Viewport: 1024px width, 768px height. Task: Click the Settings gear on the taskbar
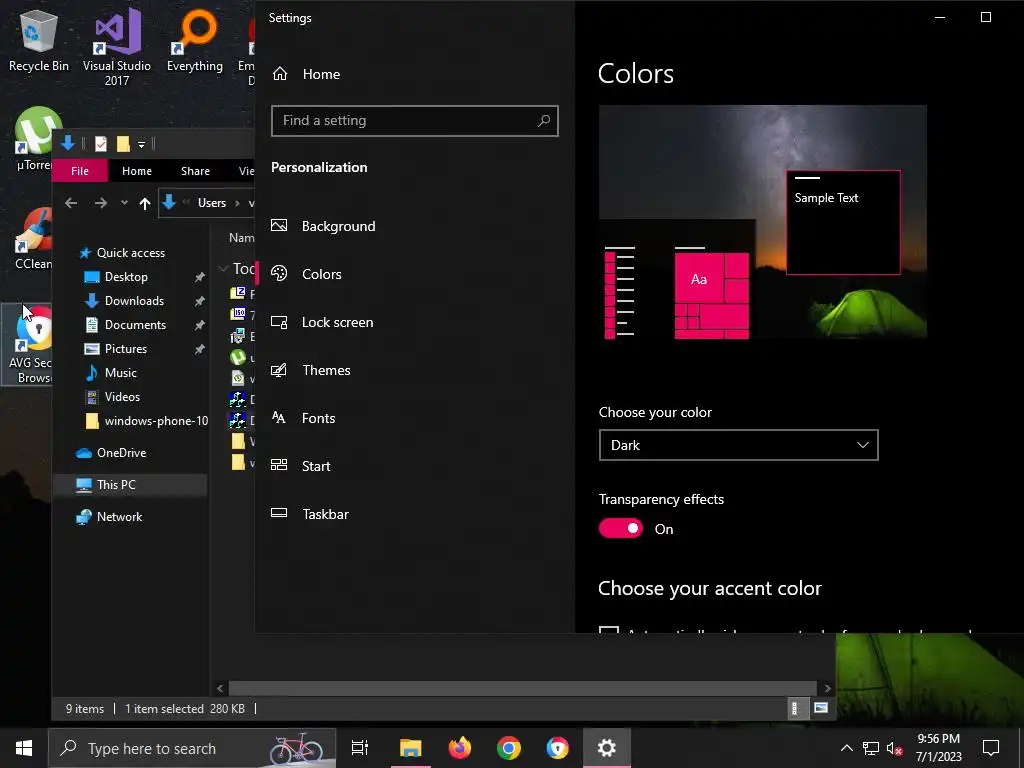tap(607, 748)
